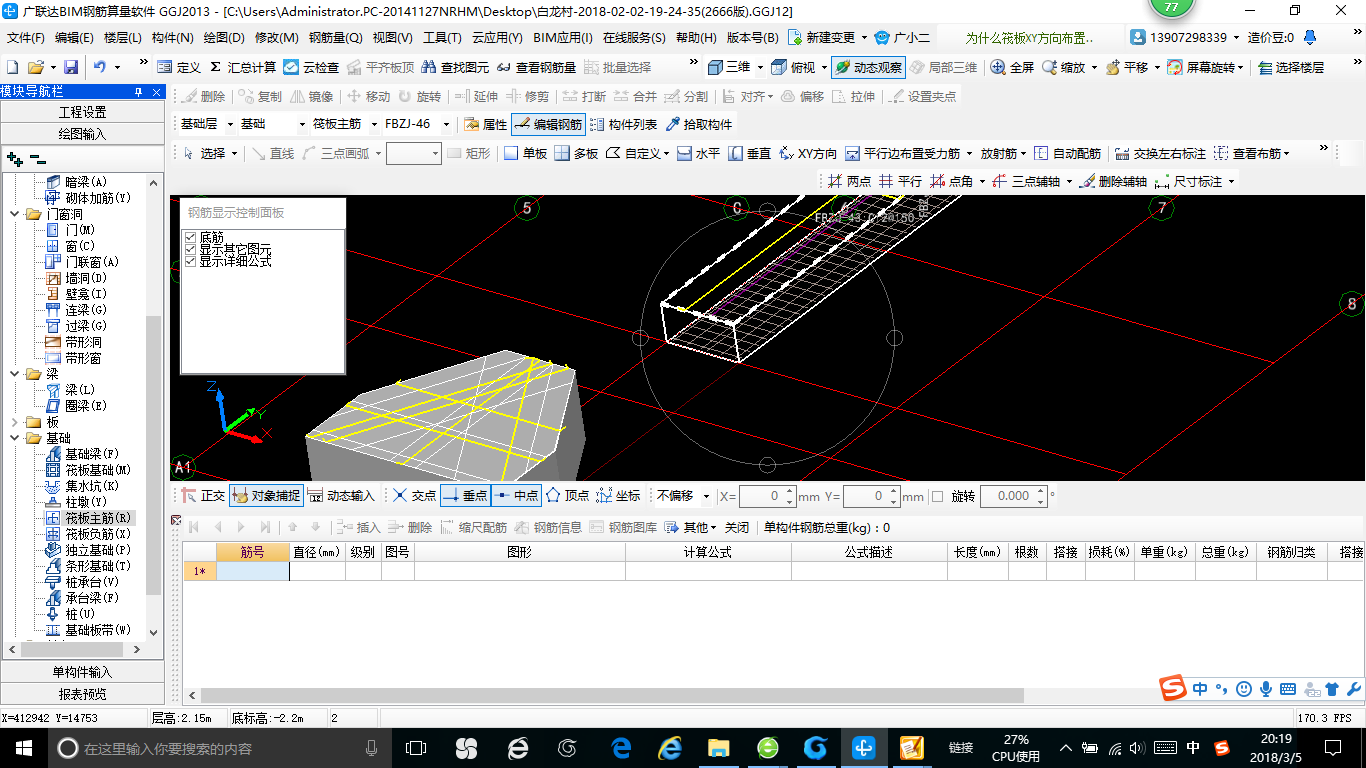Open 查看钢筋量 rebar quantity view
The height and width of the screenshot is (768, 1366).
coord(536,67)
